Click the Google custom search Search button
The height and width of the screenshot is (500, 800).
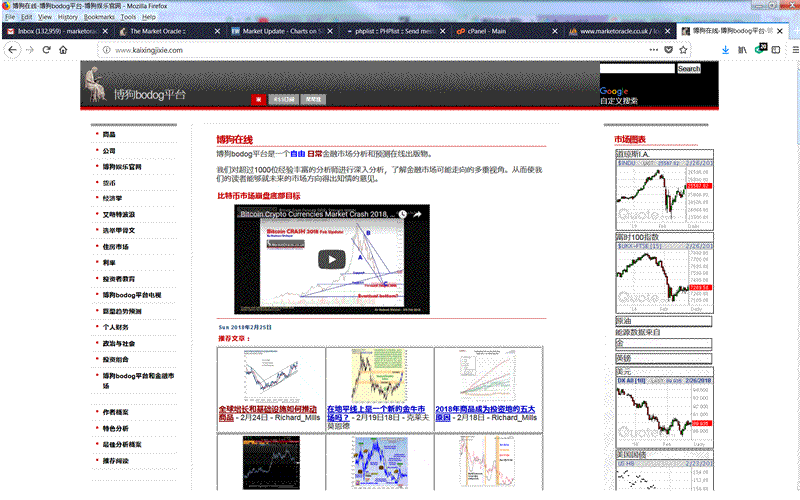tap(689, 69)
